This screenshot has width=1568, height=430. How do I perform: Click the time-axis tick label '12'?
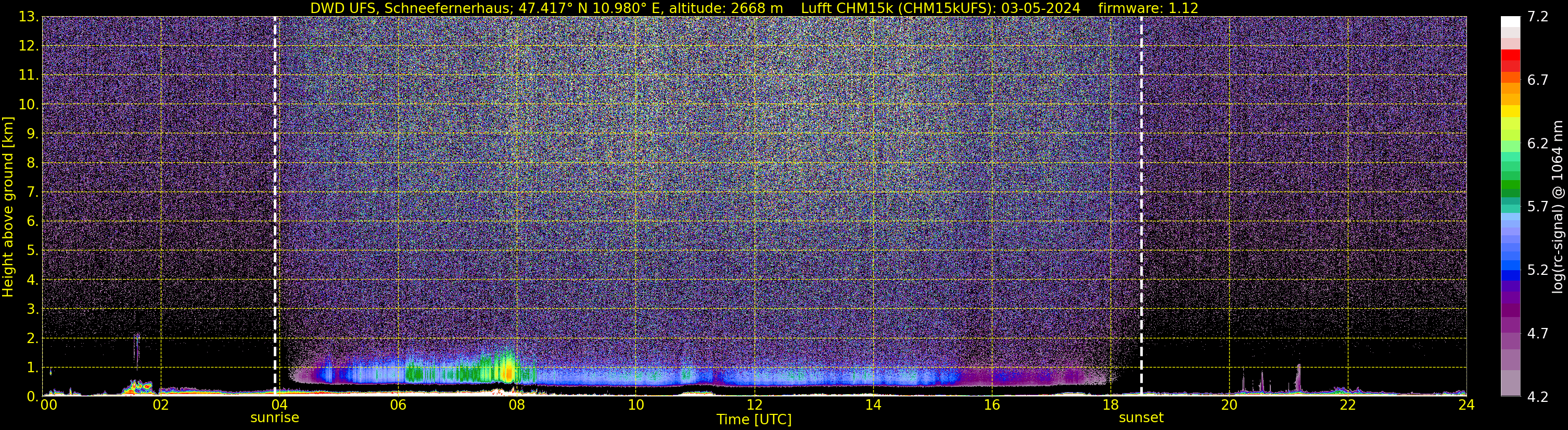coord(754,405)
